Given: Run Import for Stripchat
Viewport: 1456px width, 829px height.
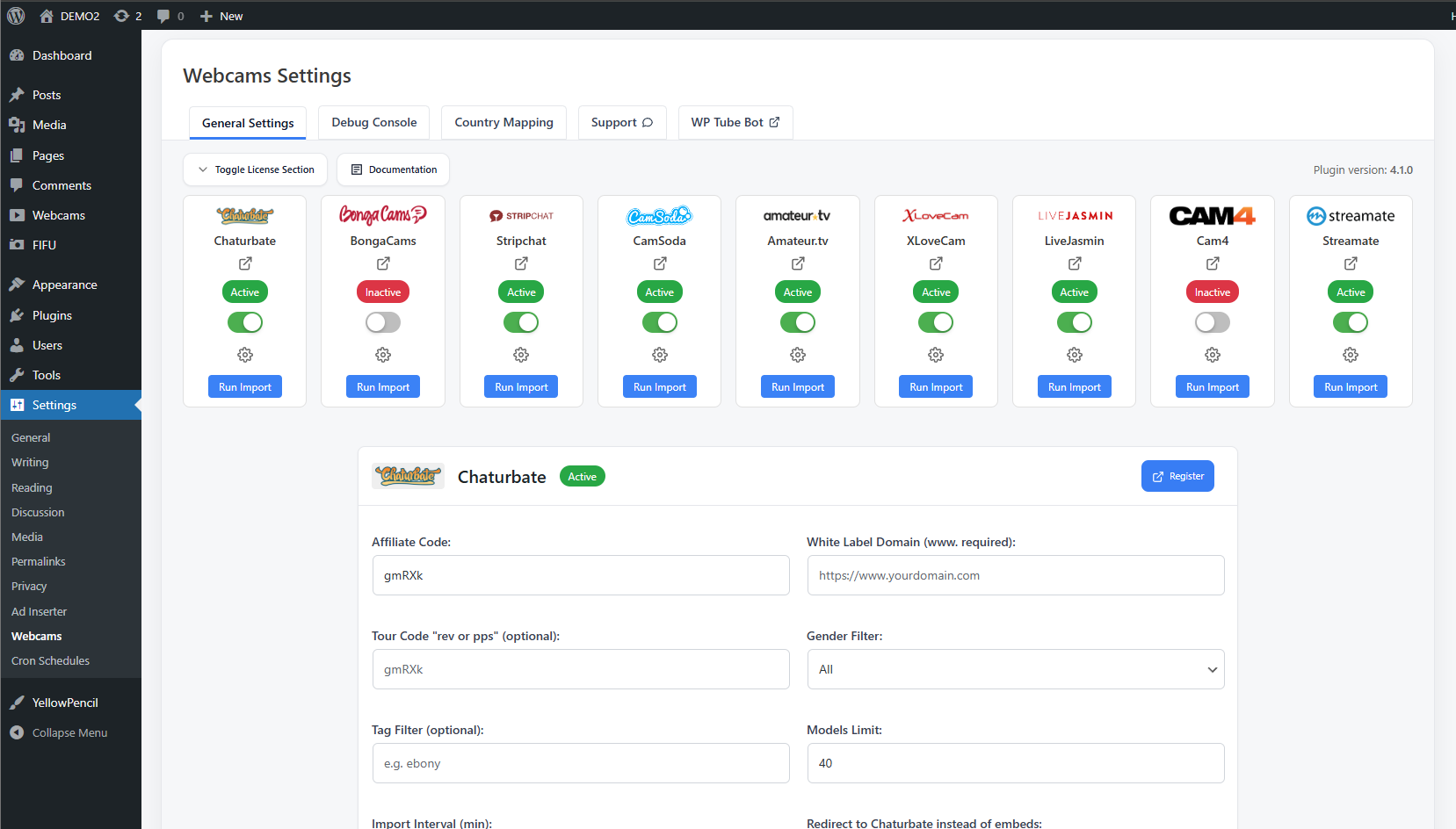Looking at the screenshot, I should pos(521,386).
